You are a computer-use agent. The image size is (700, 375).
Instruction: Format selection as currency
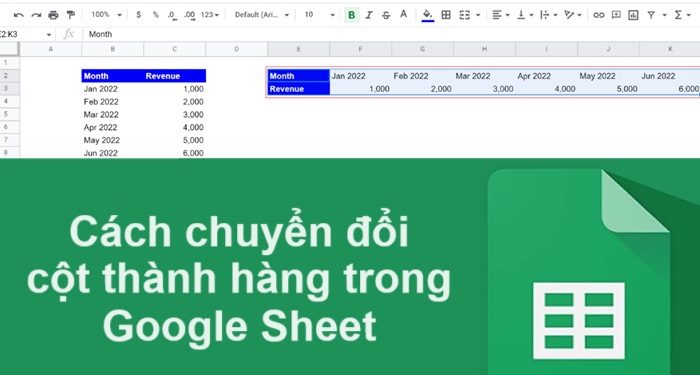[x=138, y=15]
